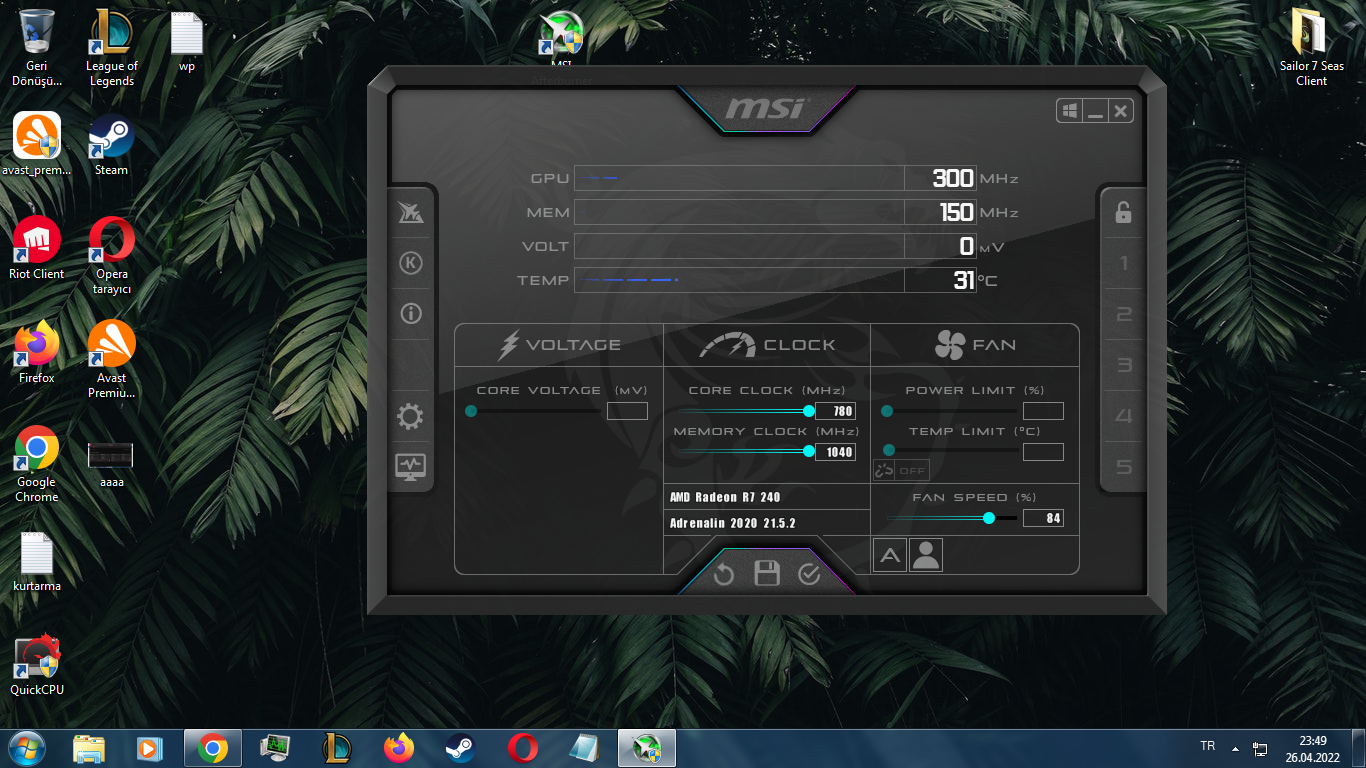Screen dimensions: 1366x768
Task: Open the information icon in Afterburner's sidebar
Action: pyautogui.click(x=410, y=313)
